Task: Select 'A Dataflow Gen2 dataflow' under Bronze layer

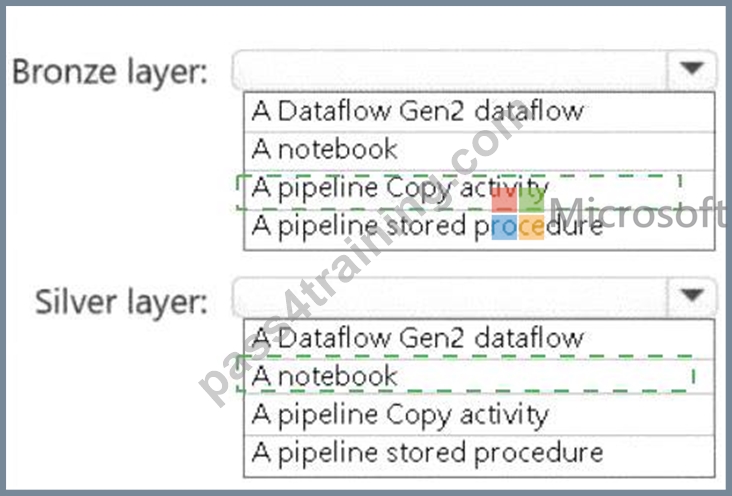Action: tap(479, 112)
